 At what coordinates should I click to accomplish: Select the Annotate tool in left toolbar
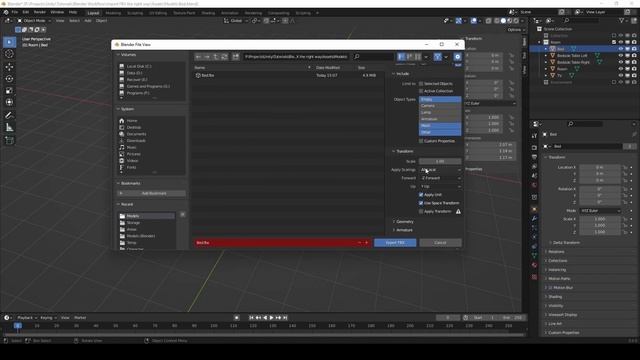pos(9,116)
